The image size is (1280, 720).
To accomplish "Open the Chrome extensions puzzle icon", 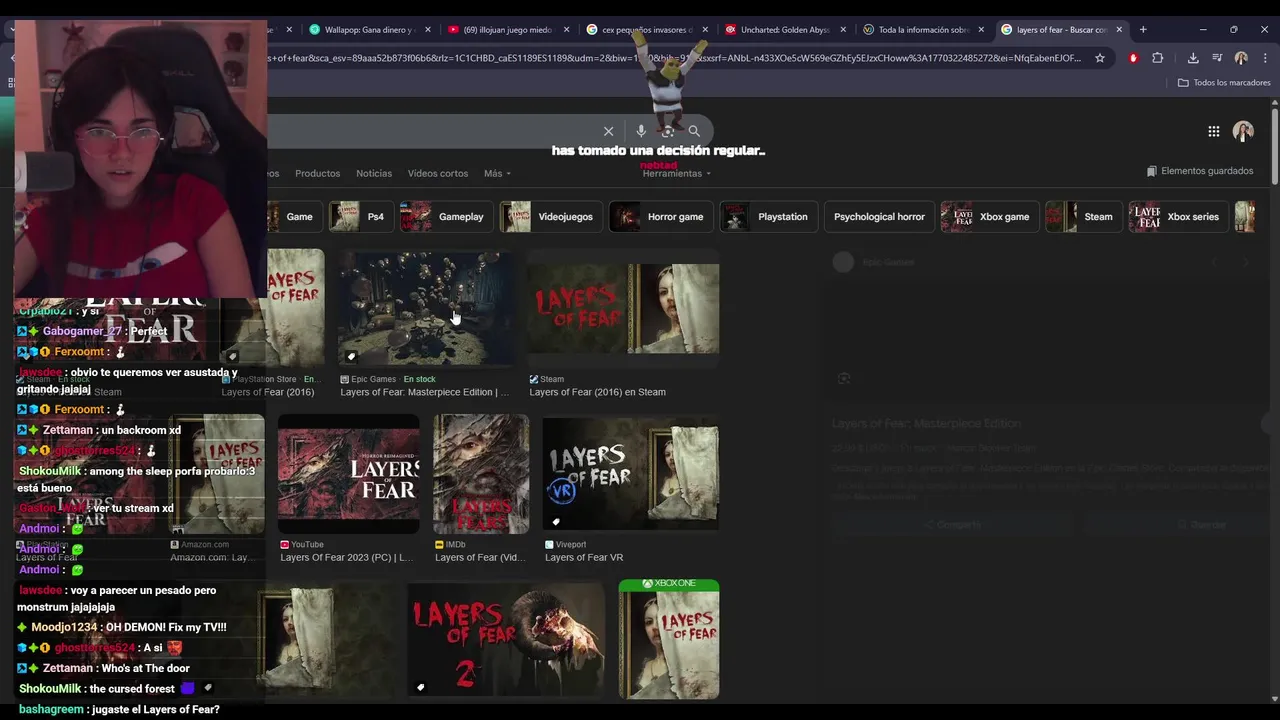I will click(x=1158, y=58).
